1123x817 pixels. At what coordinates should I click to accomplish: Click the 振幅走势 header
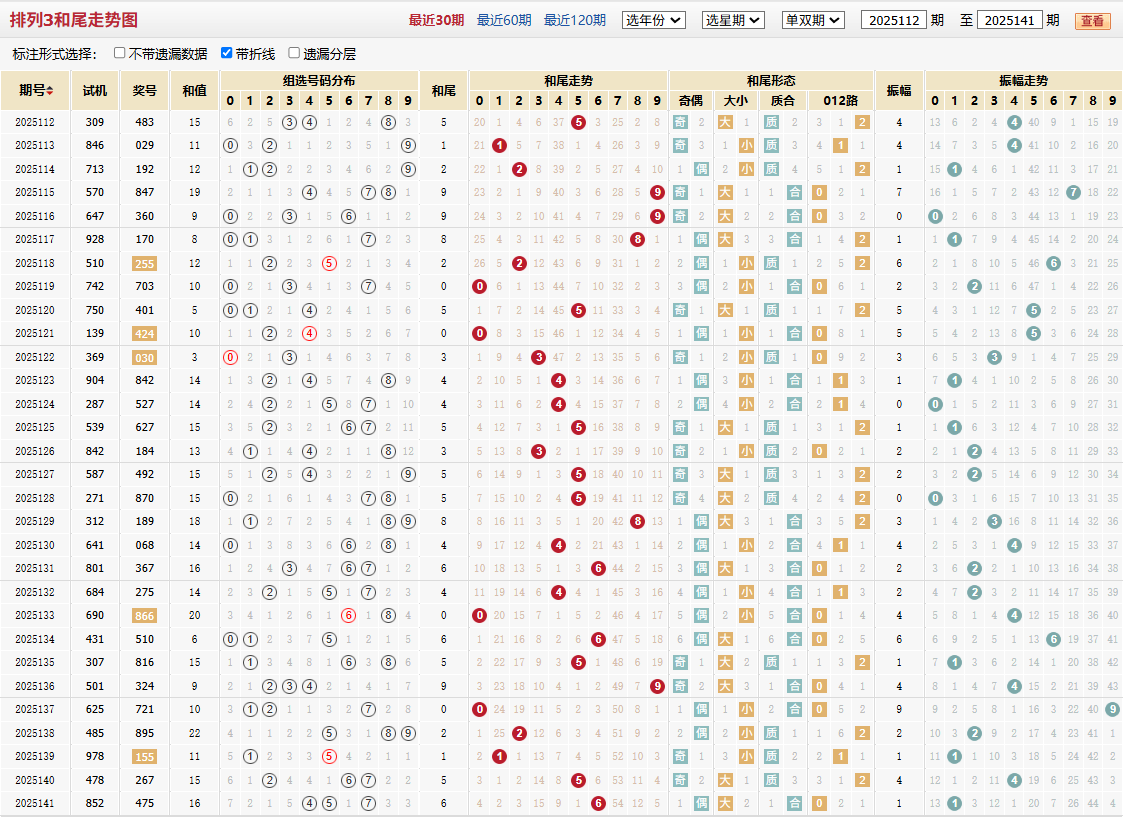coord(1023,81)
